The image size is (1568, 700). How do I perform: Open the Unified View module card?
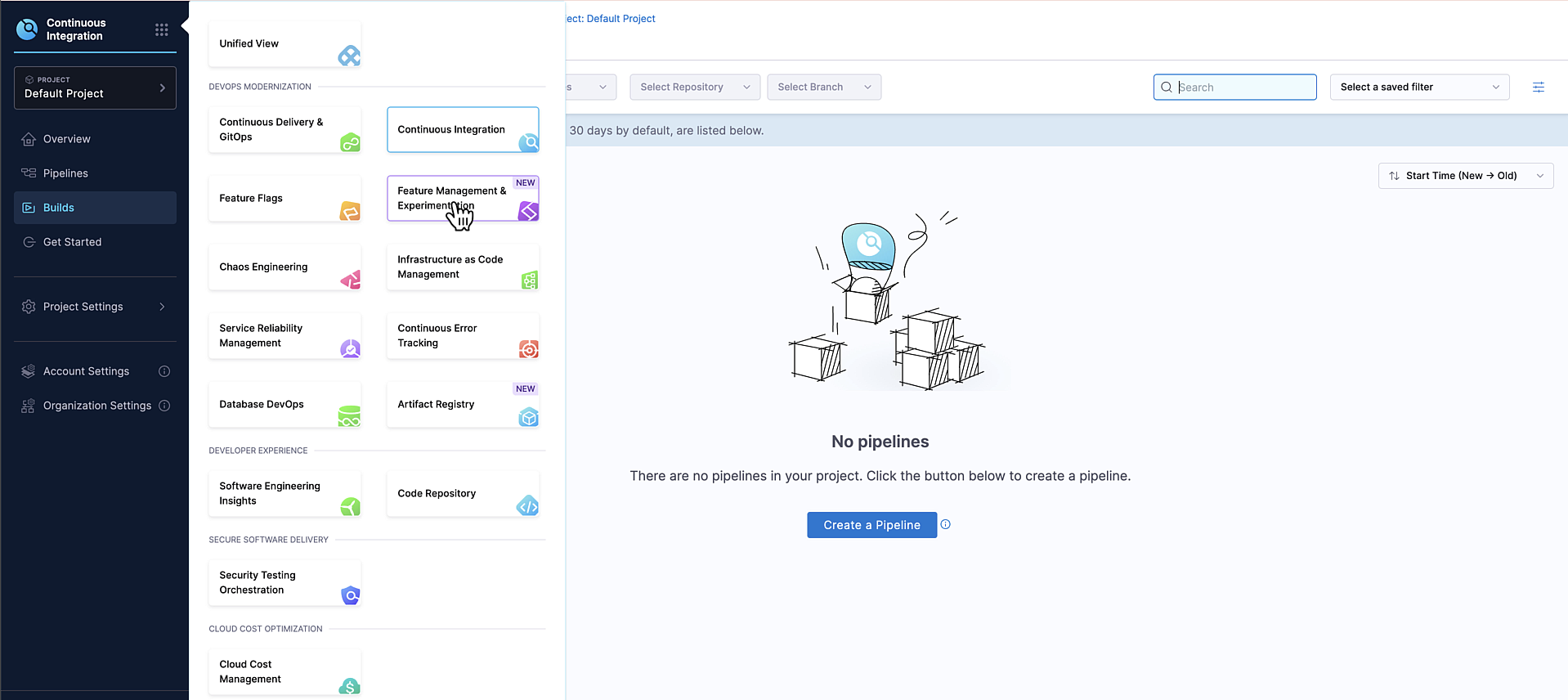tap(284, 44)
